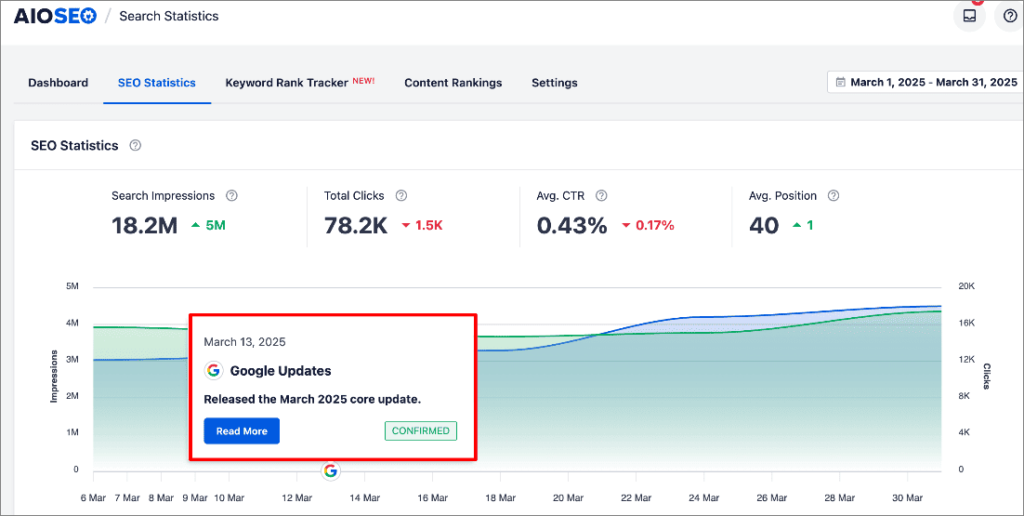Viewport: 1024px width, 516px height.
Task: Switch to the Content Rankings tab
Action: point(453,83)
